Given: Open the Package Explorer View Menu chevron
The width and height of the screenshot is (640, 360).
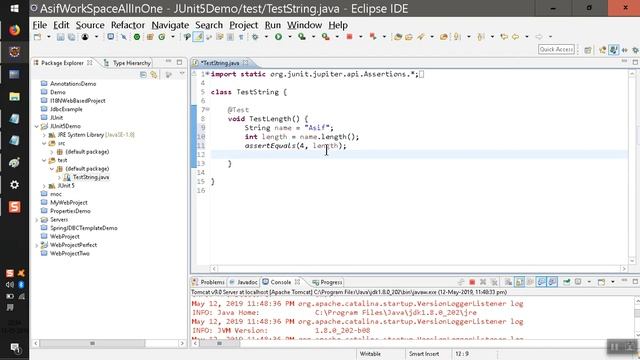Looking at the screenshot, I should click(182, 74).
